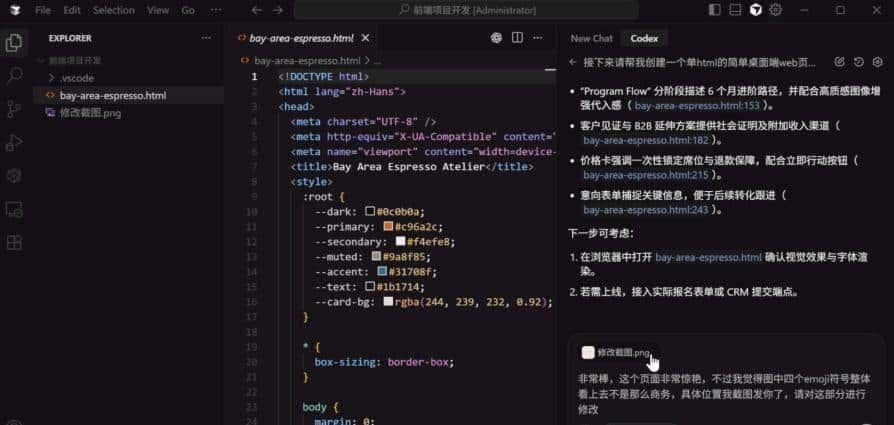Open the Edit menu

click(72, 10)
